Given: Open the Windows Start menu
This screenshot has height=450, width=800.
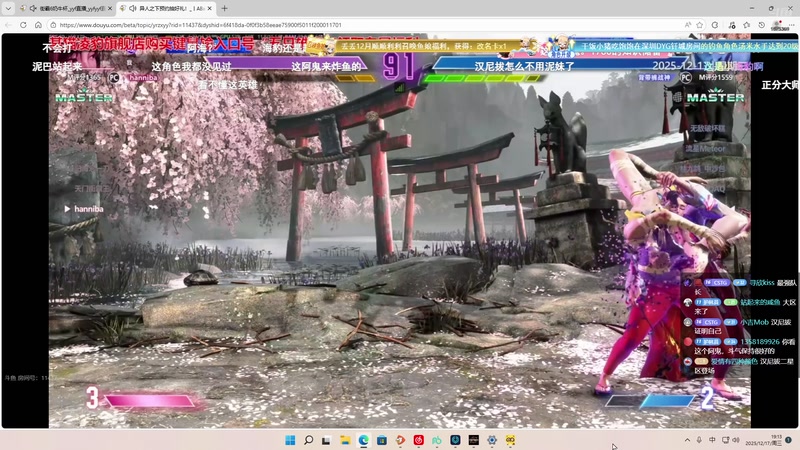Looking at the screenshot, I should 290,440.
